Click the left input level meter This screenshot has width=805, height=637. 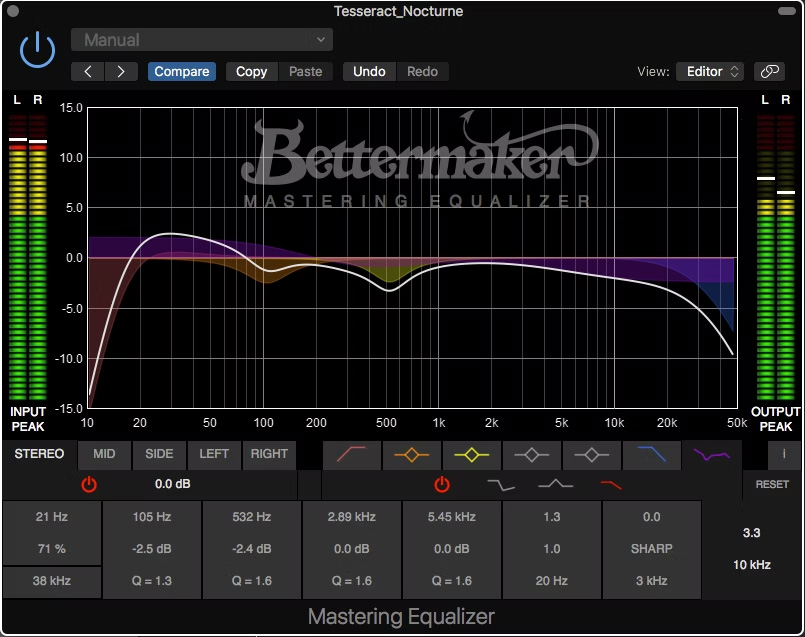(17, 257)
